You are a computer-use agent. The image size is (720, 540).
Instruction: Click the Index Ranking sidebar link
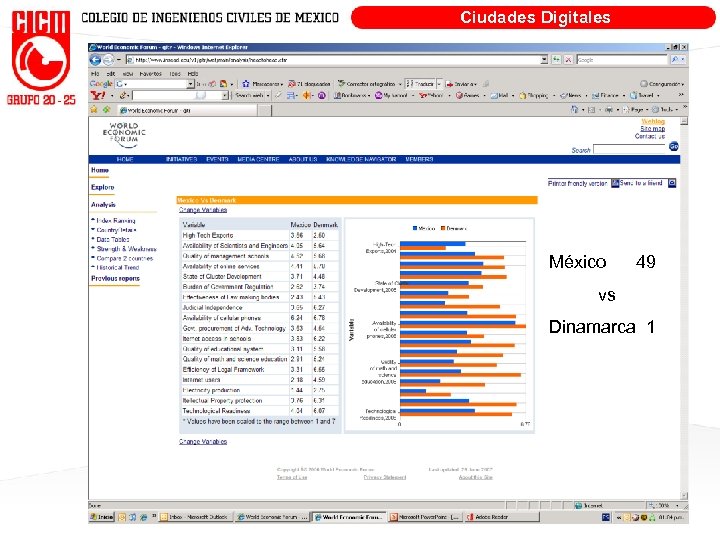[116, 221]
